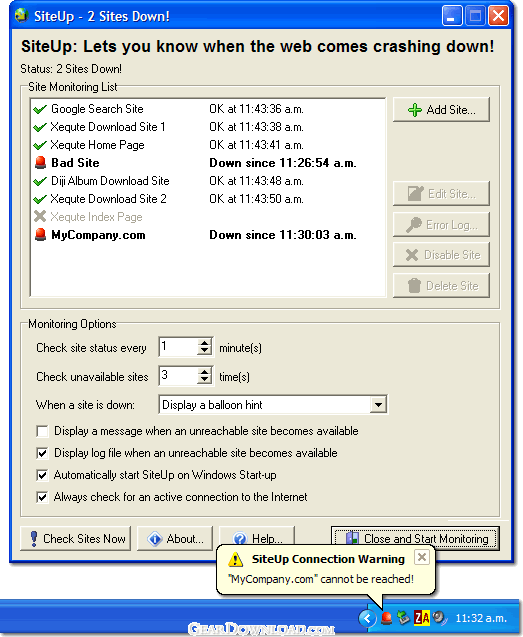Click Close and Start Monitoring
Image resolution: width=523 pixels, height=637 pixels.
[x=416, y=539]
